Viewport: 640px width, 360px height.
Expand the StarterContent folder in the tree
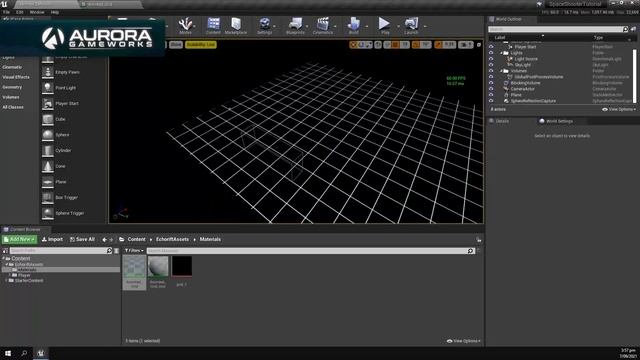[6, 281]
